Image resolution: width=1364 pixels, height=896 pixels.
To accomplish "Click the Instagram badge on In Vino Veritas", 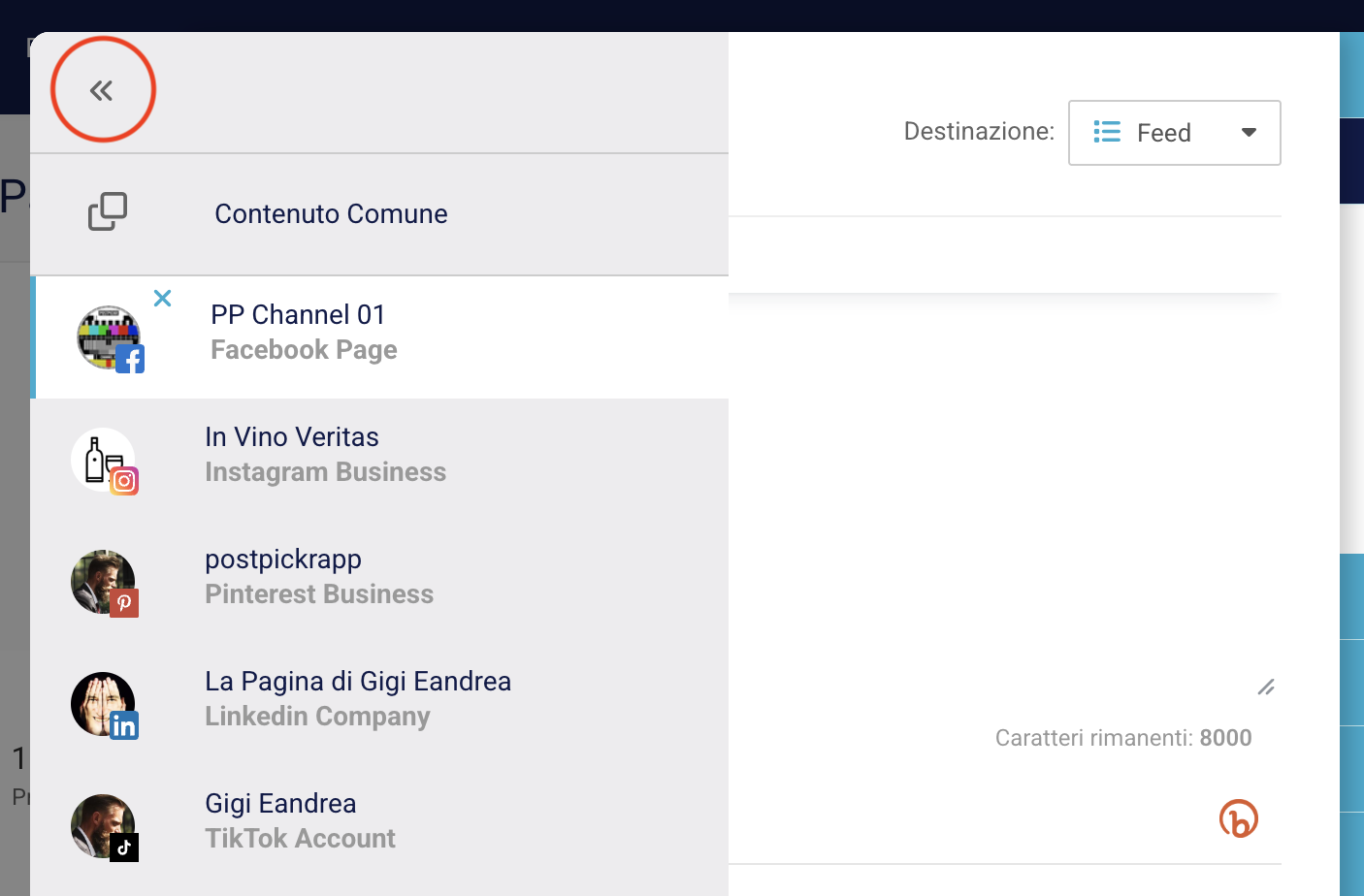I will click(126, 480).
